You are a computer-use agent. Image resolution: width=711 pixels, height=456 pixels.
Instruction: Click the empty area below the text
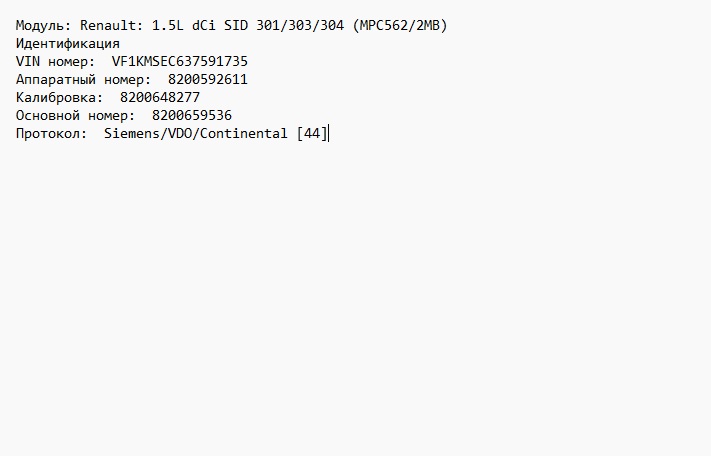356,295
